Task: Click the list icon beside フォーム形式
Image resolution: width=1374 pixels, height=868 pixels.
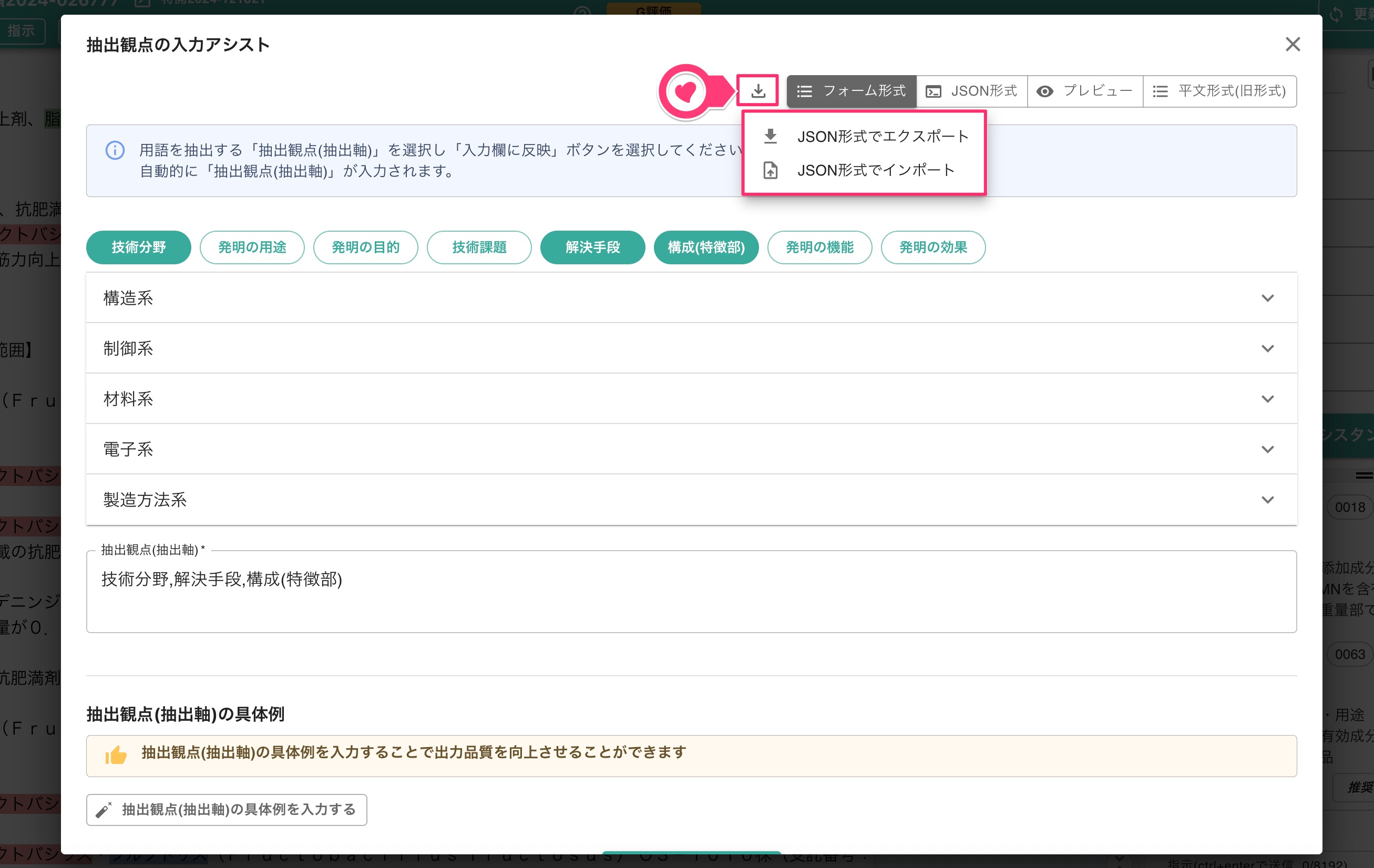Action: coord(805,91)
